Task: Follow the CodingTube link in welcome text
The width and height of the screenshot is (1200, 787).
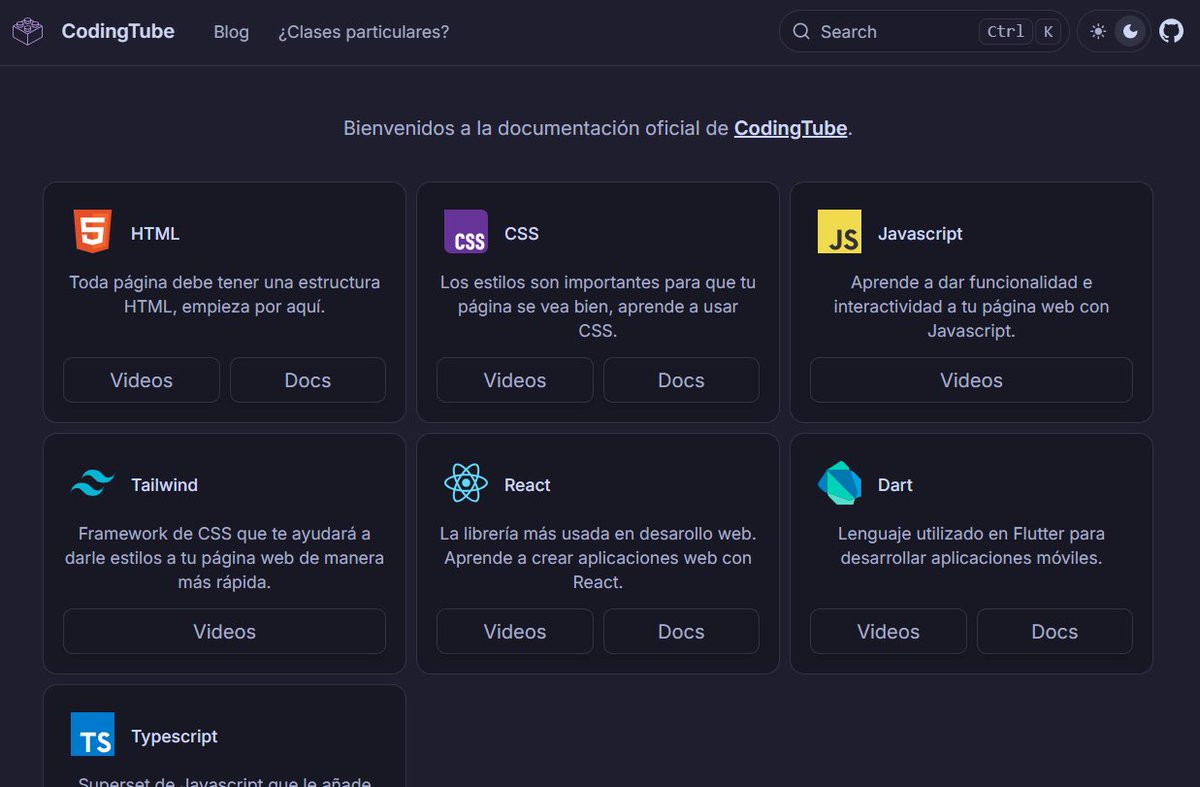Action: coord(791,128)
